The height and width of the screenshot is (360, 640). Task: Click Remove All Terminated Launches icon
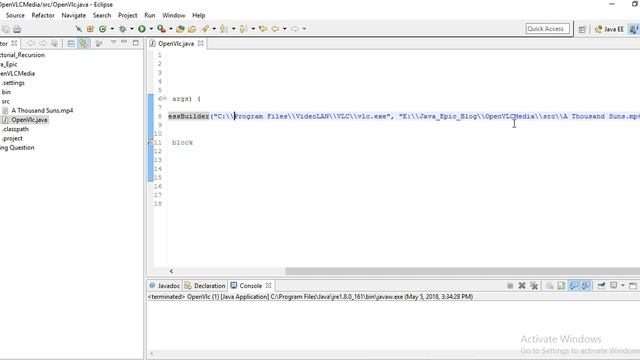(534, 286)
